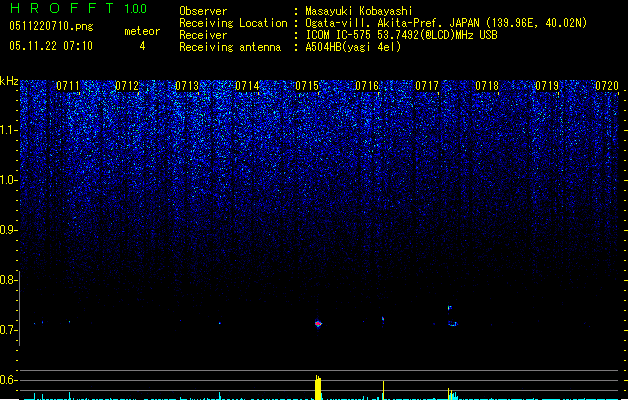Click the ICOM IC-575 receiver description
The height and width of the screenshot is (400, 629).
401,35
